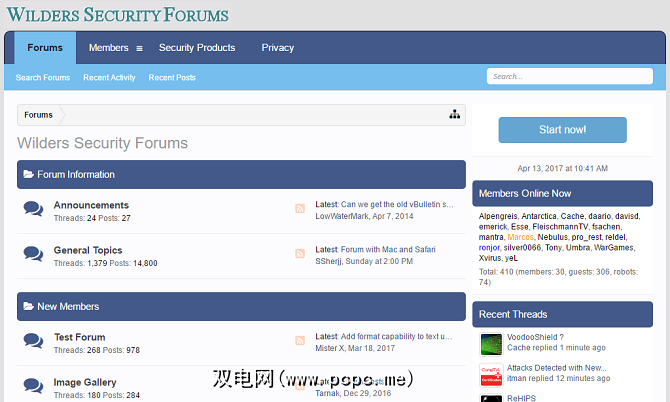View SSherjj's profile
The image size is (670, 402).
point(328,261)
